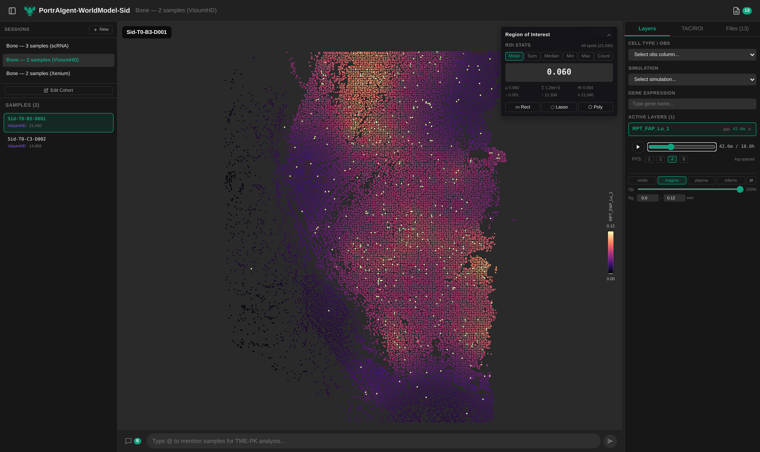This screenshot has width=760, height=452.
Task: Click the Sid-T0-B3-D001 viewport label
Action: pyautogui.click(x=146, y=32)
